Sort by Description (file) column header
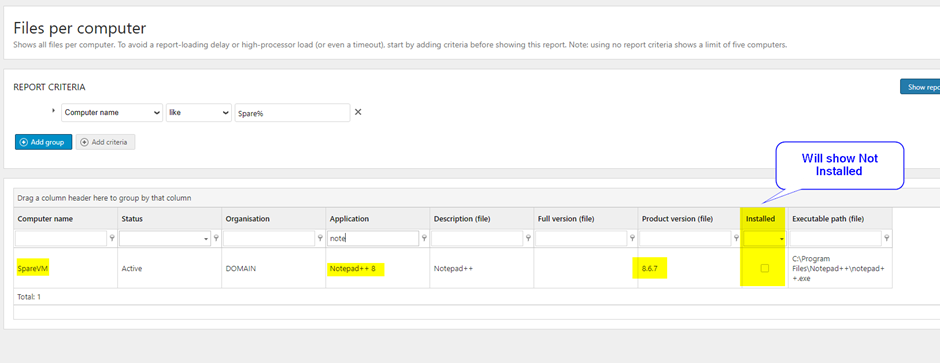 [x=481, y=219]
